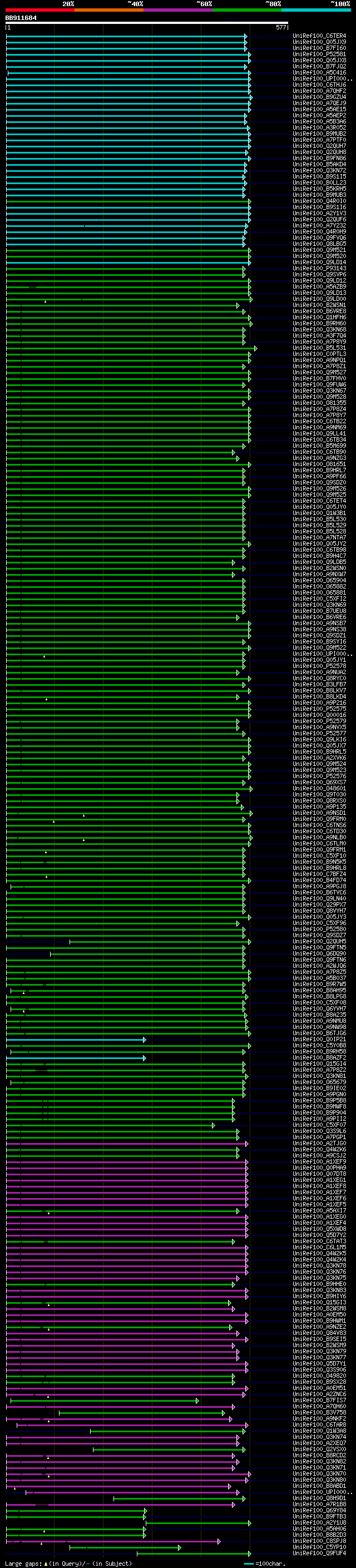
Task: Choose hit UniRef100_A9NVX5
Action: coord(319,728)
